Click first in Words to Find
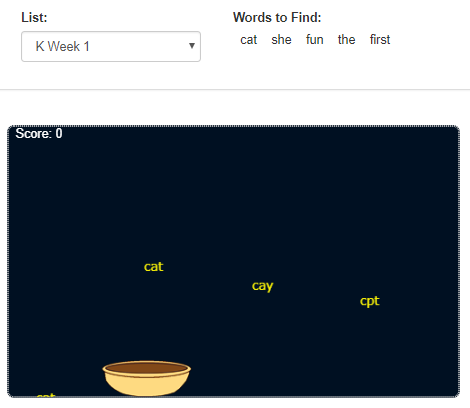470x408 pixels. pos(380,40)
